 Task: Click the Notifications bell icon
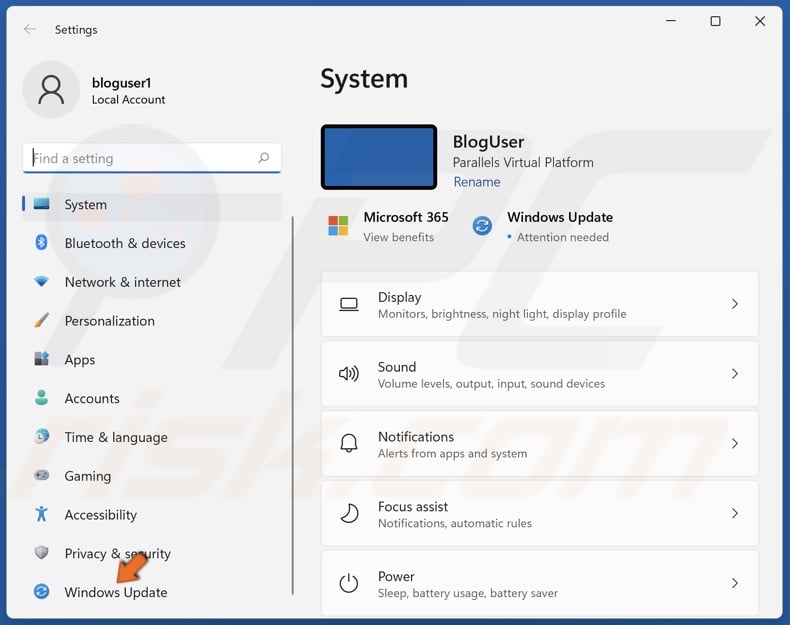point(349,444)
